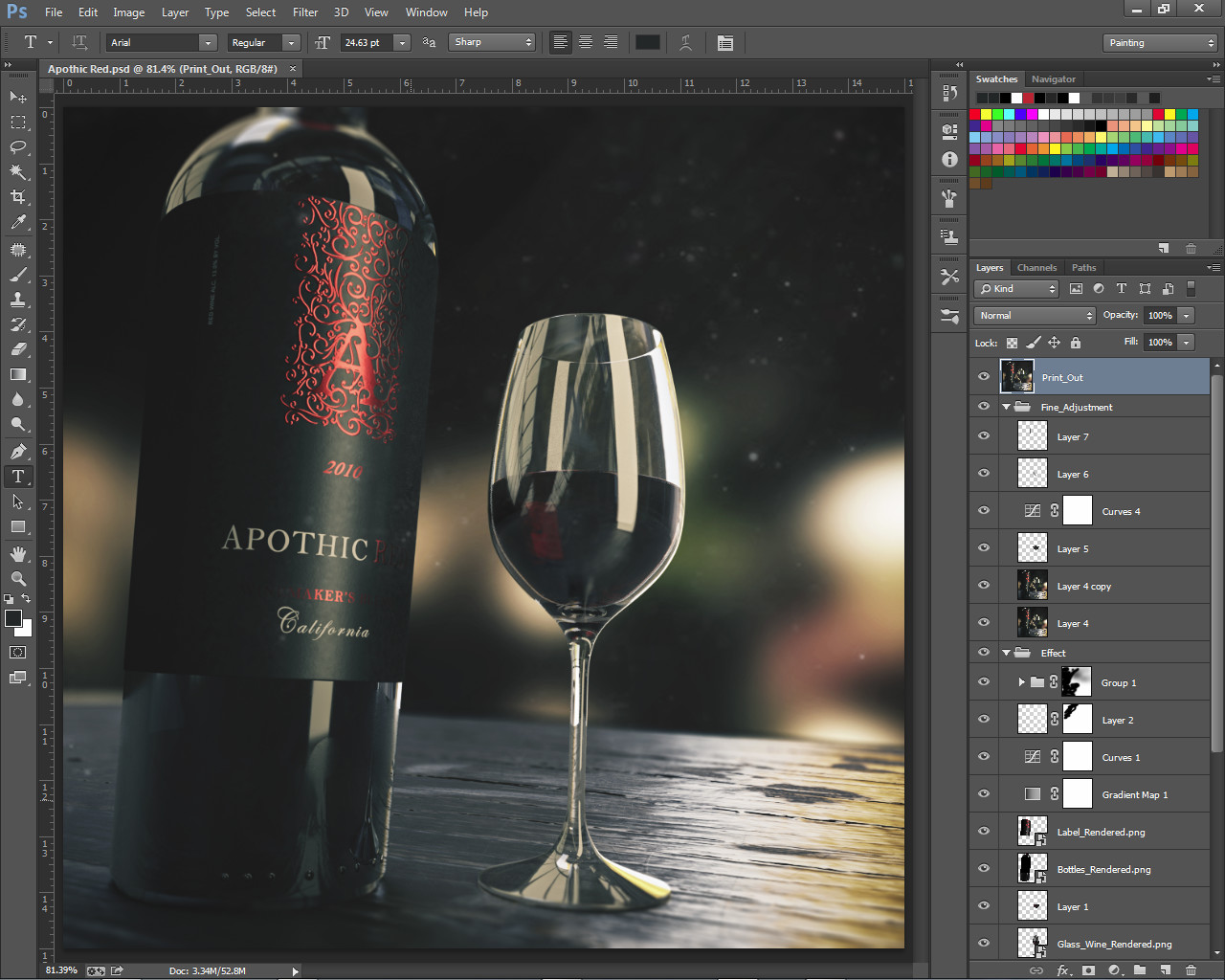Hide Curves 4 adjustment layer

983,511
